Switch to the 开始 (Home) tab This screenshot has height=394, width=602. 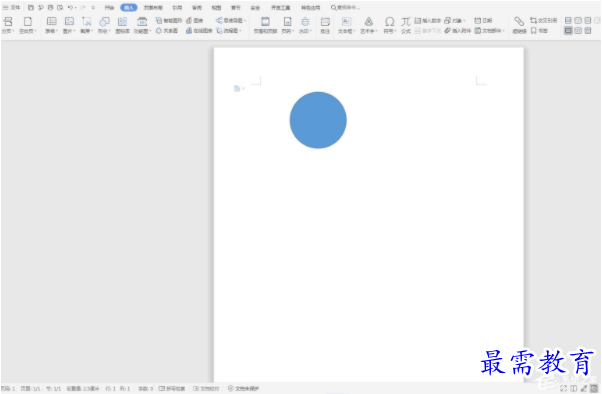(109, 7)
